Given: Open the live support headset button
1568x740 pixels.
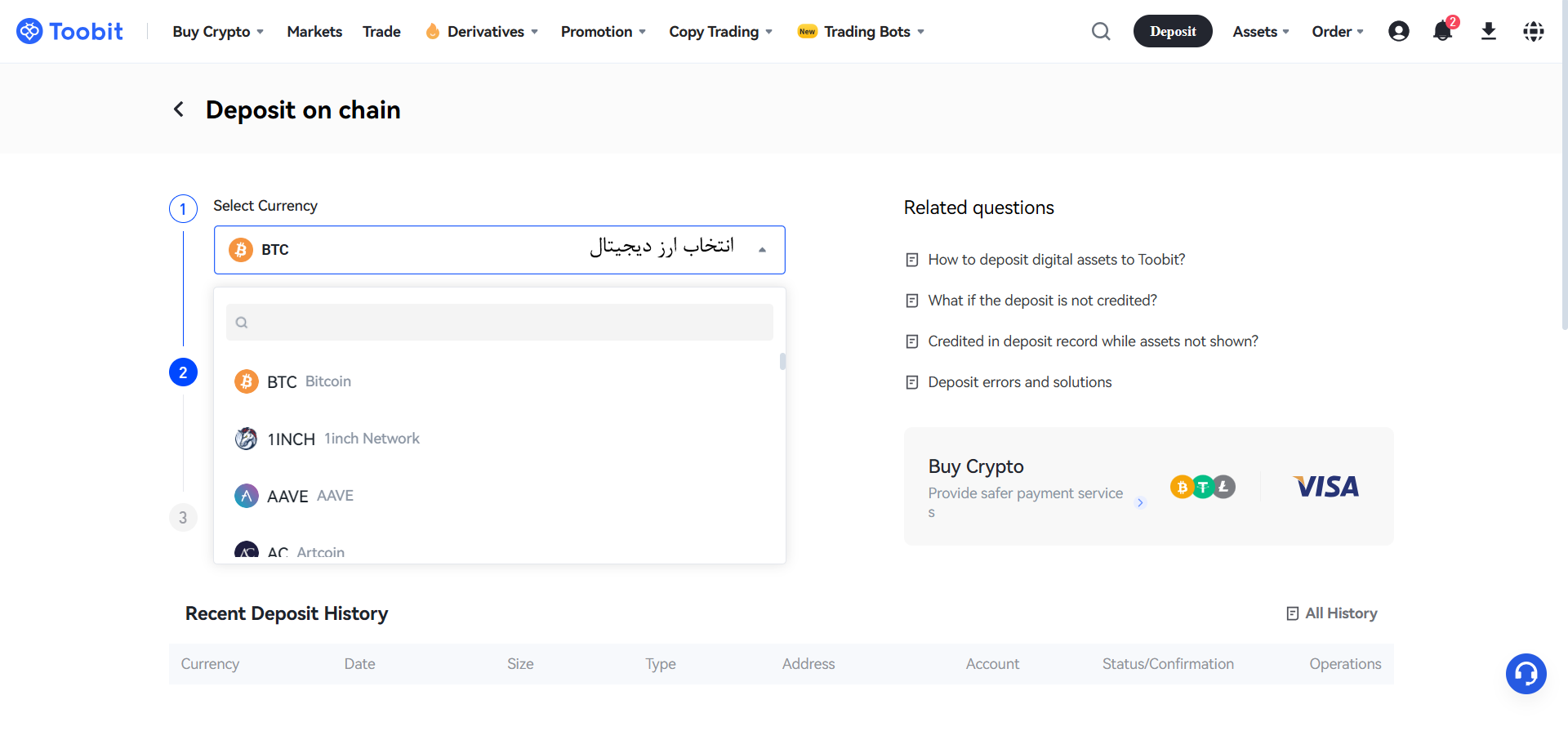Looking at the screenshot, I should pyautogui.click(x=1526, y=674).
